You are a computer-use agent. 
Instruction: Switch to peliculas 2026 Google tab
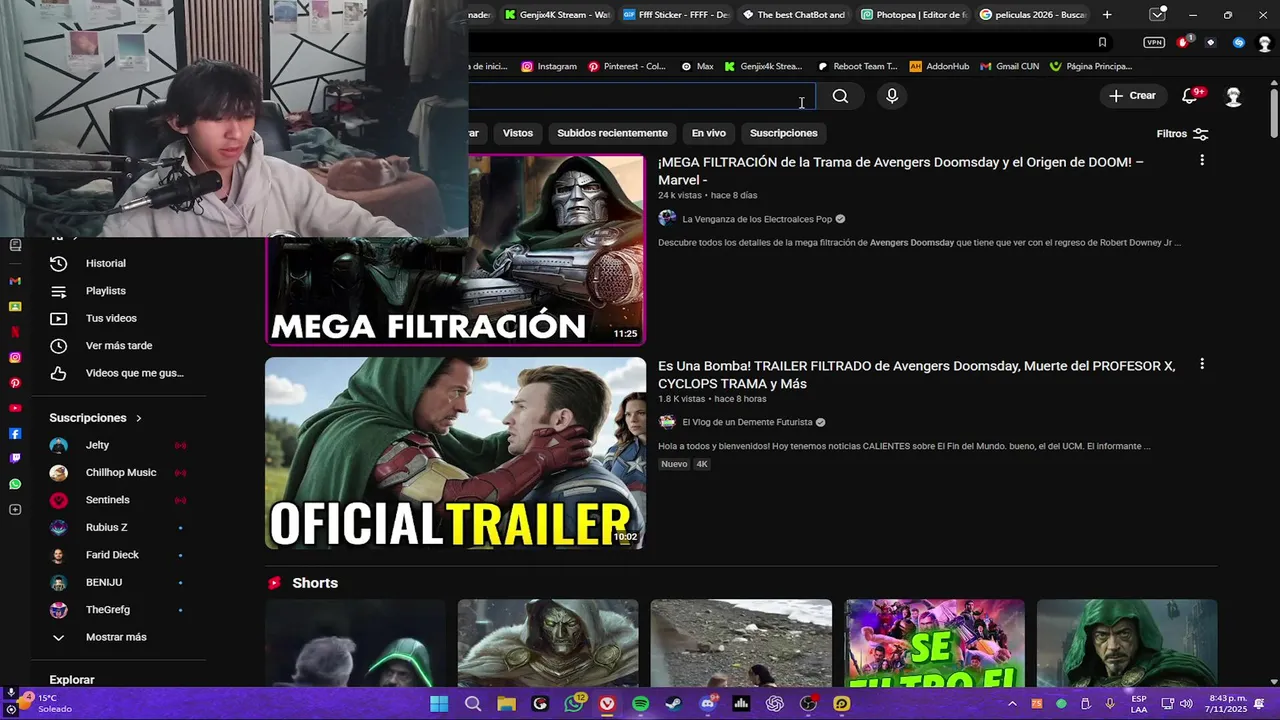coord(1033,15)
